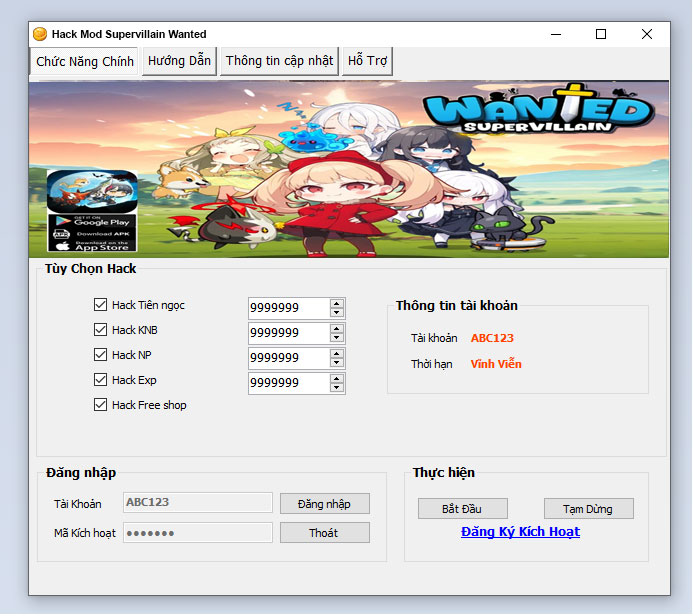Viewport: 693px width, 616px height.
Task: Decrease the Exp value with down arrow
Action: point(337,388)
